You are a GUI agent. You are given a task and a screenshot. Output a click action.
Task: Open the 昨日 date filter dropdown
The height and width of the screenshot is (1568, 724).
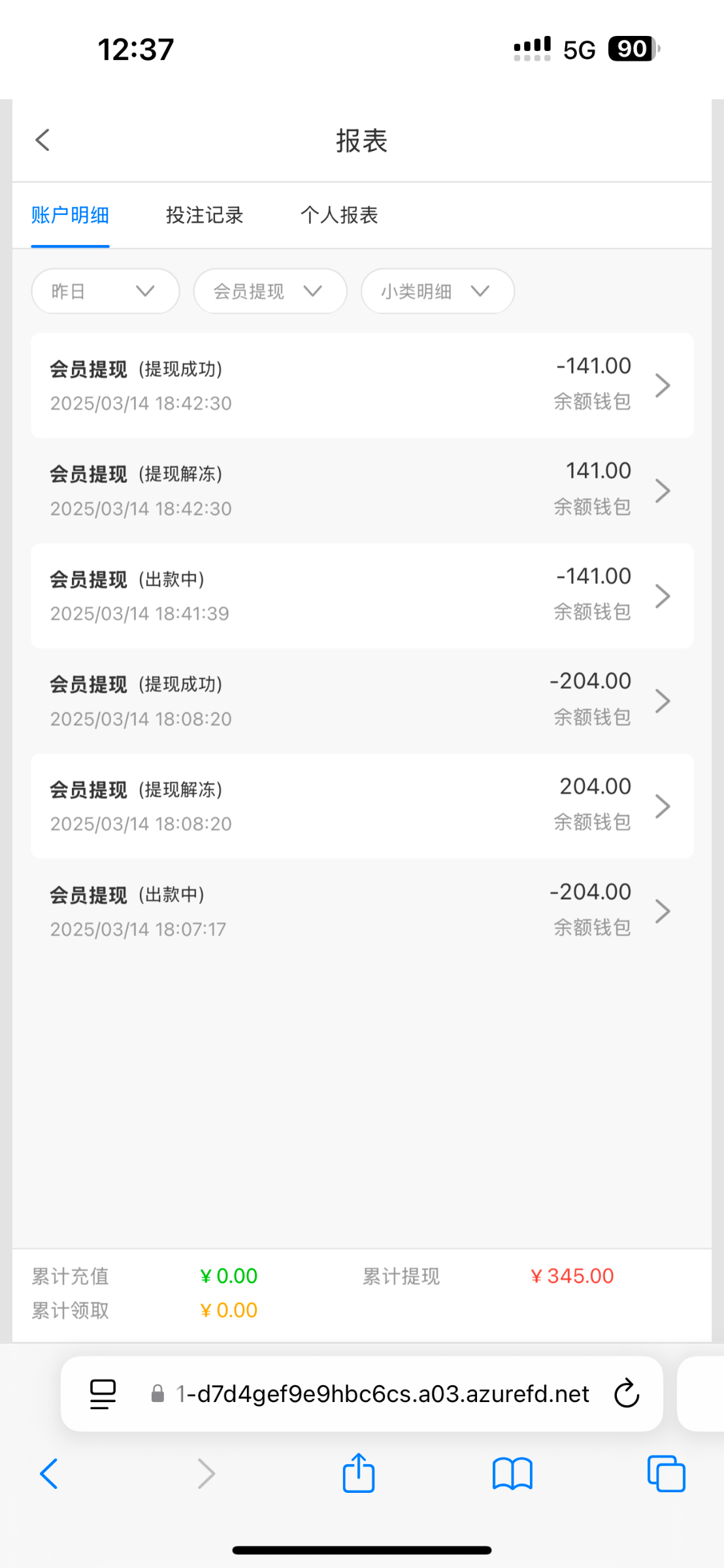point(105,291)
